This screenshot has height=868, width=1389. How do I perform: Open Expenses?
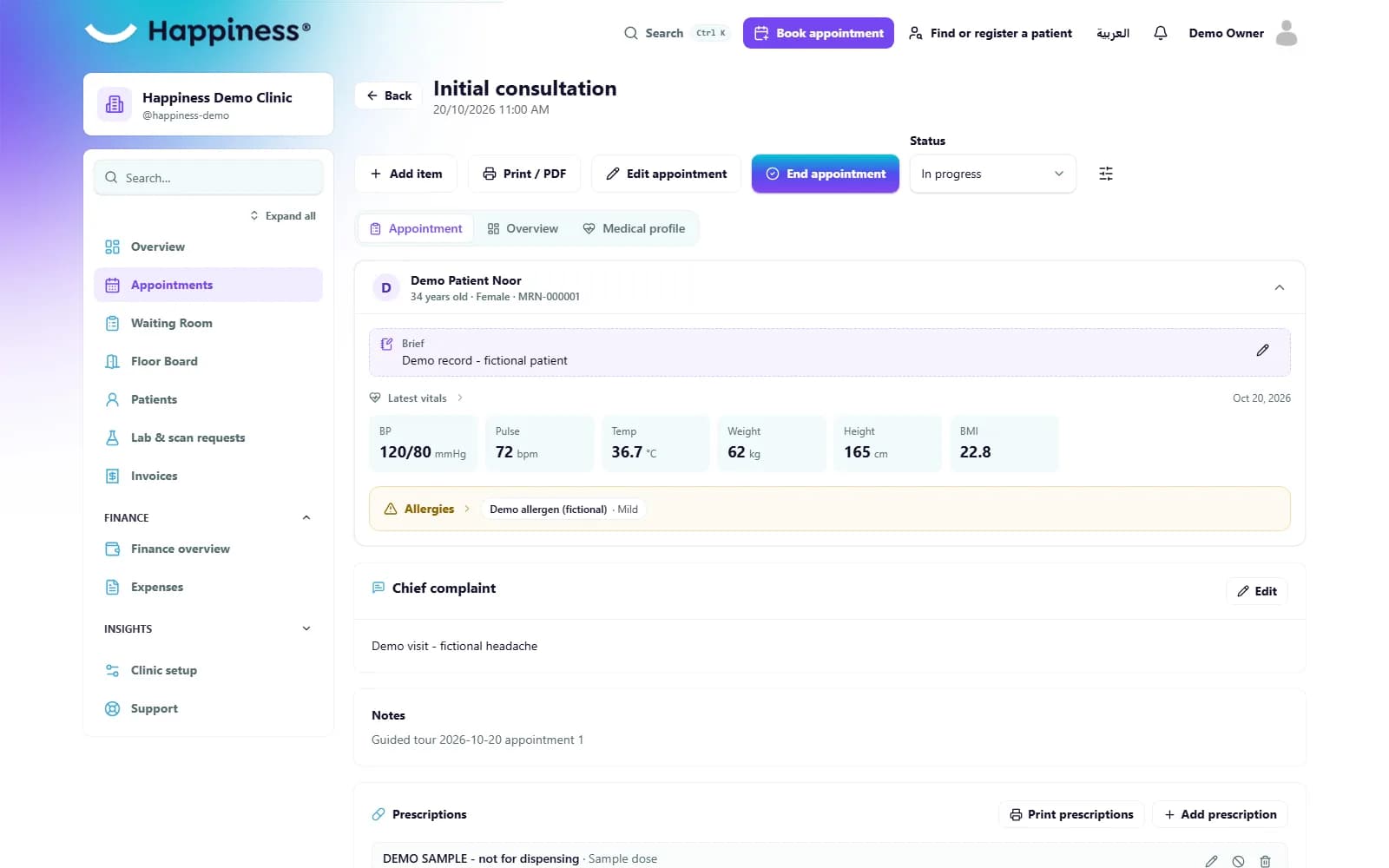pos(208,587)
